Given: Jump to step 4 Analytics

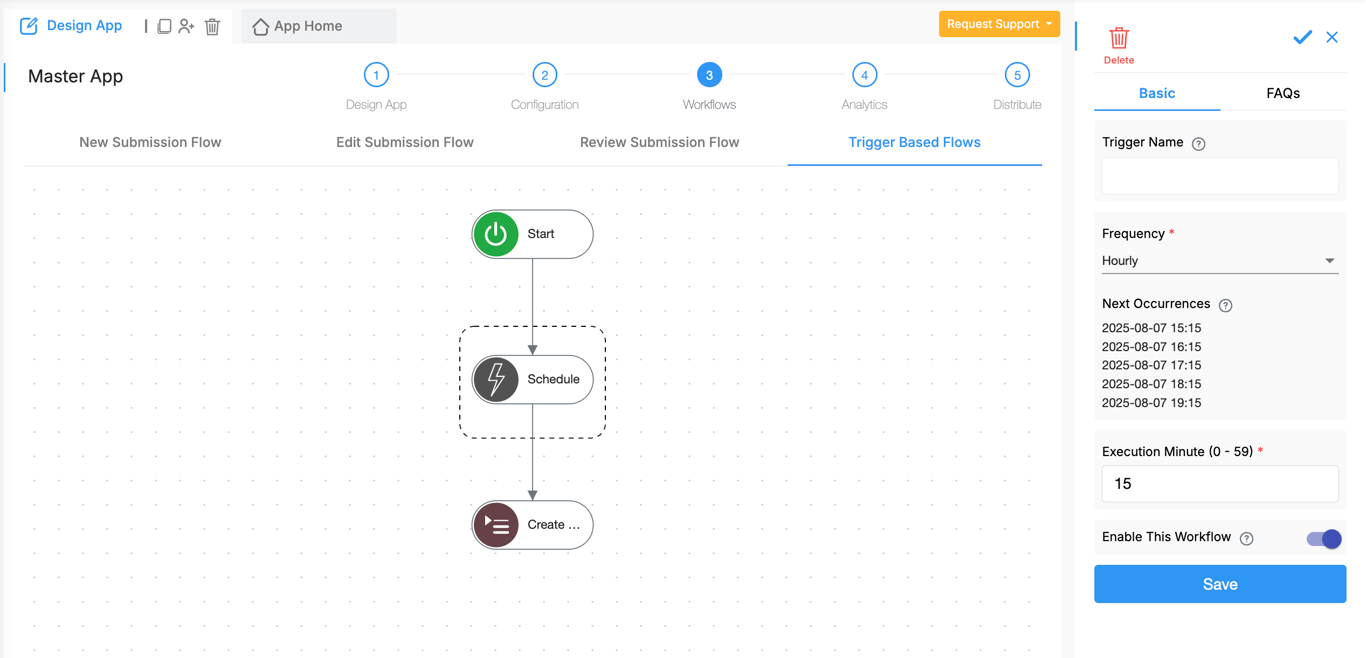Looking at the screenshot, I should tap(864, 76).
